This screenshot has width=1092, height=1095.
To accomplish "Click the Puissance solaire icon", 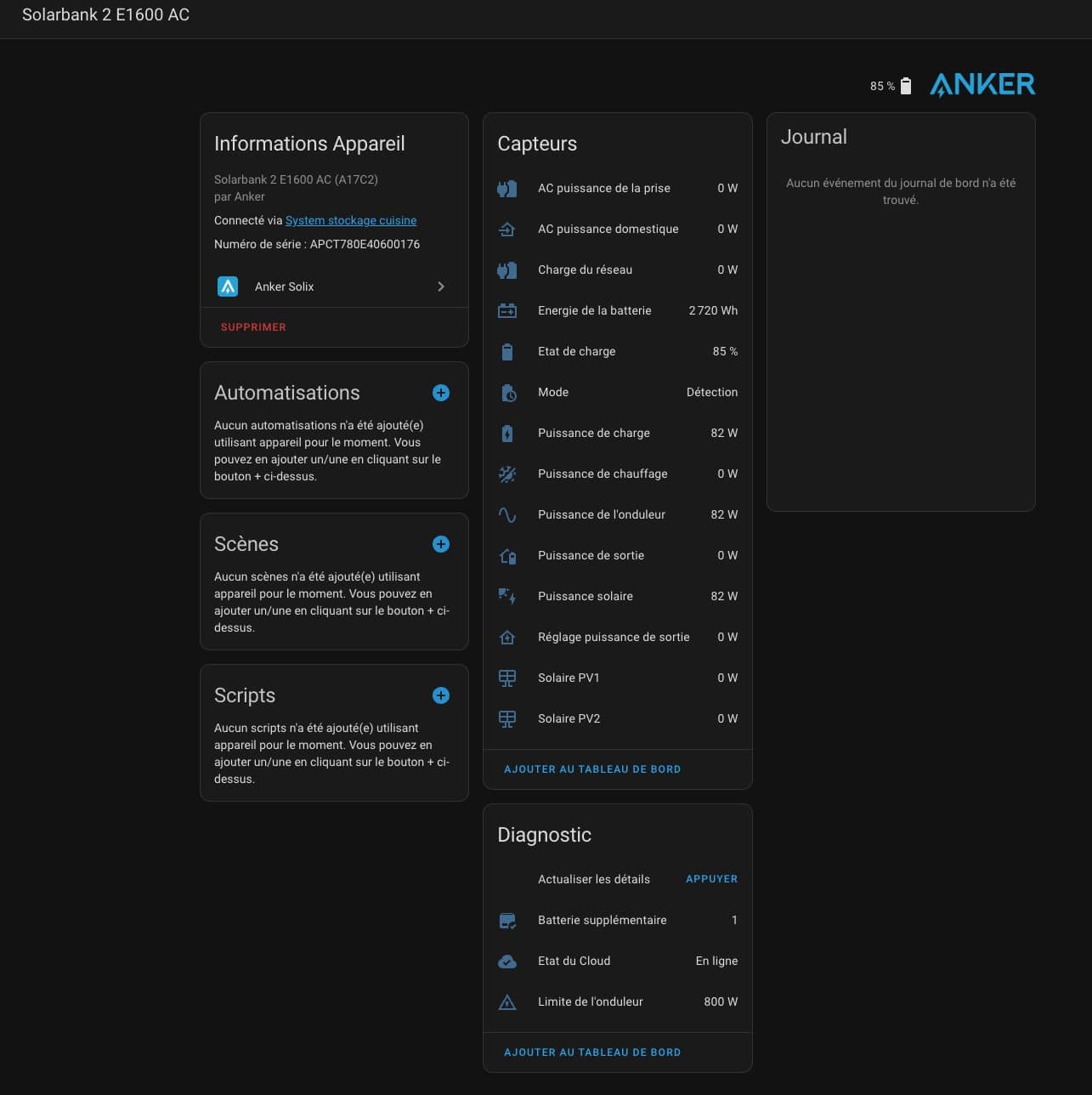I will (x=507, y=596).
